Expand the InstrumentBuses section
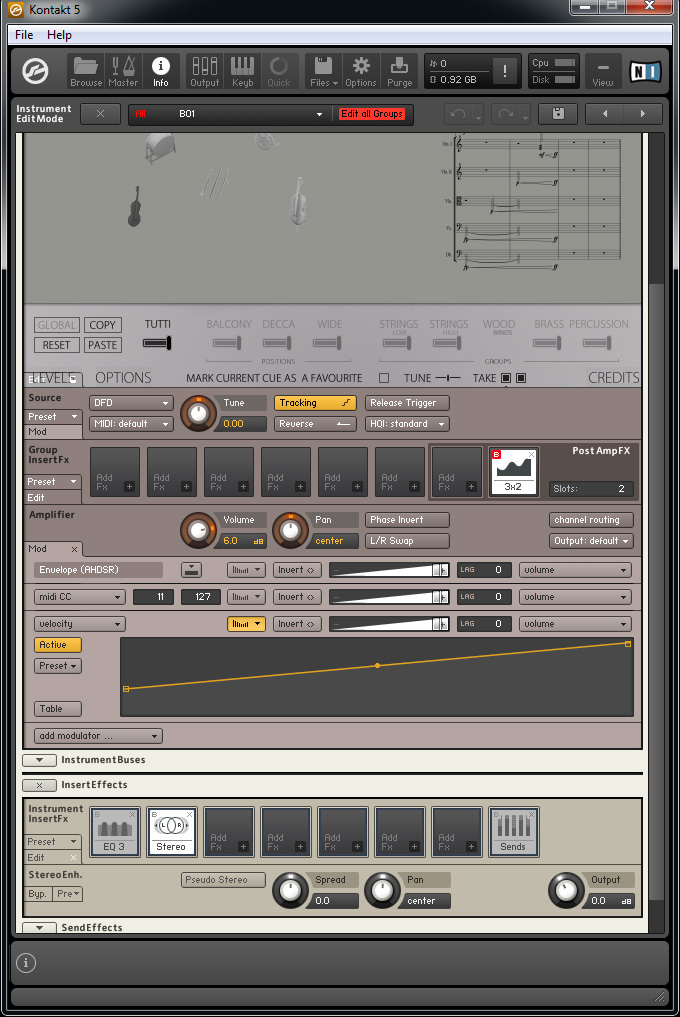Viewport: 680px width, 1017px height. tap(39, 760)
